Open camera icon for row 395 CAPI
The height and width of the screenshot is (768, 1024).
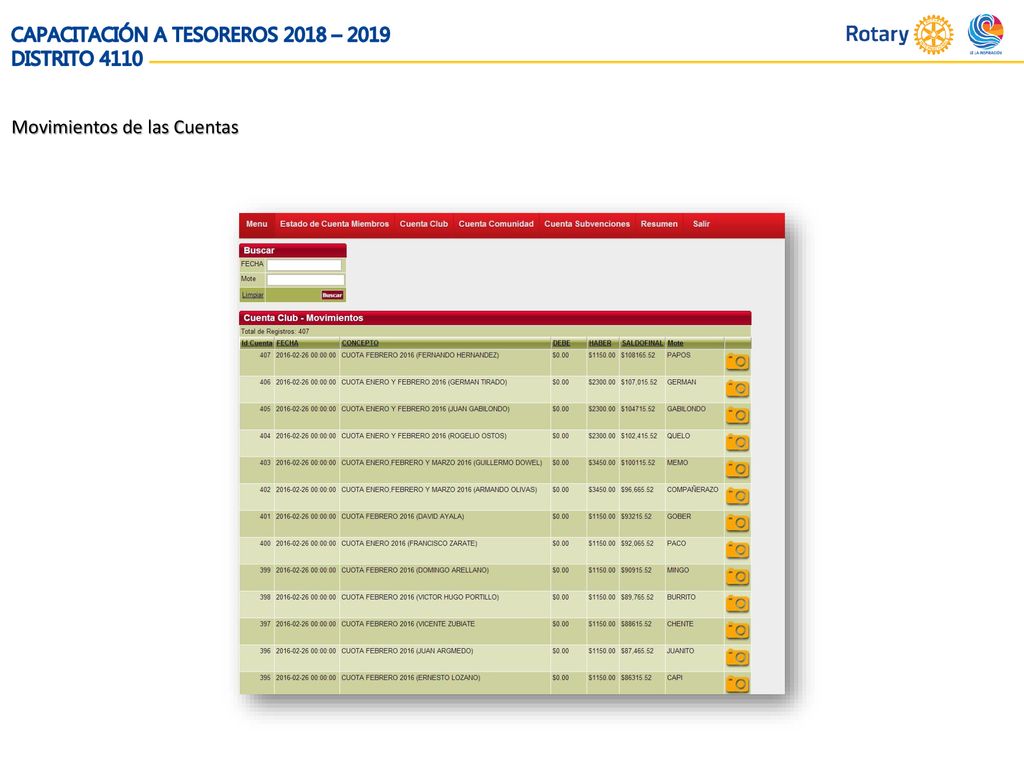point(737,684)
